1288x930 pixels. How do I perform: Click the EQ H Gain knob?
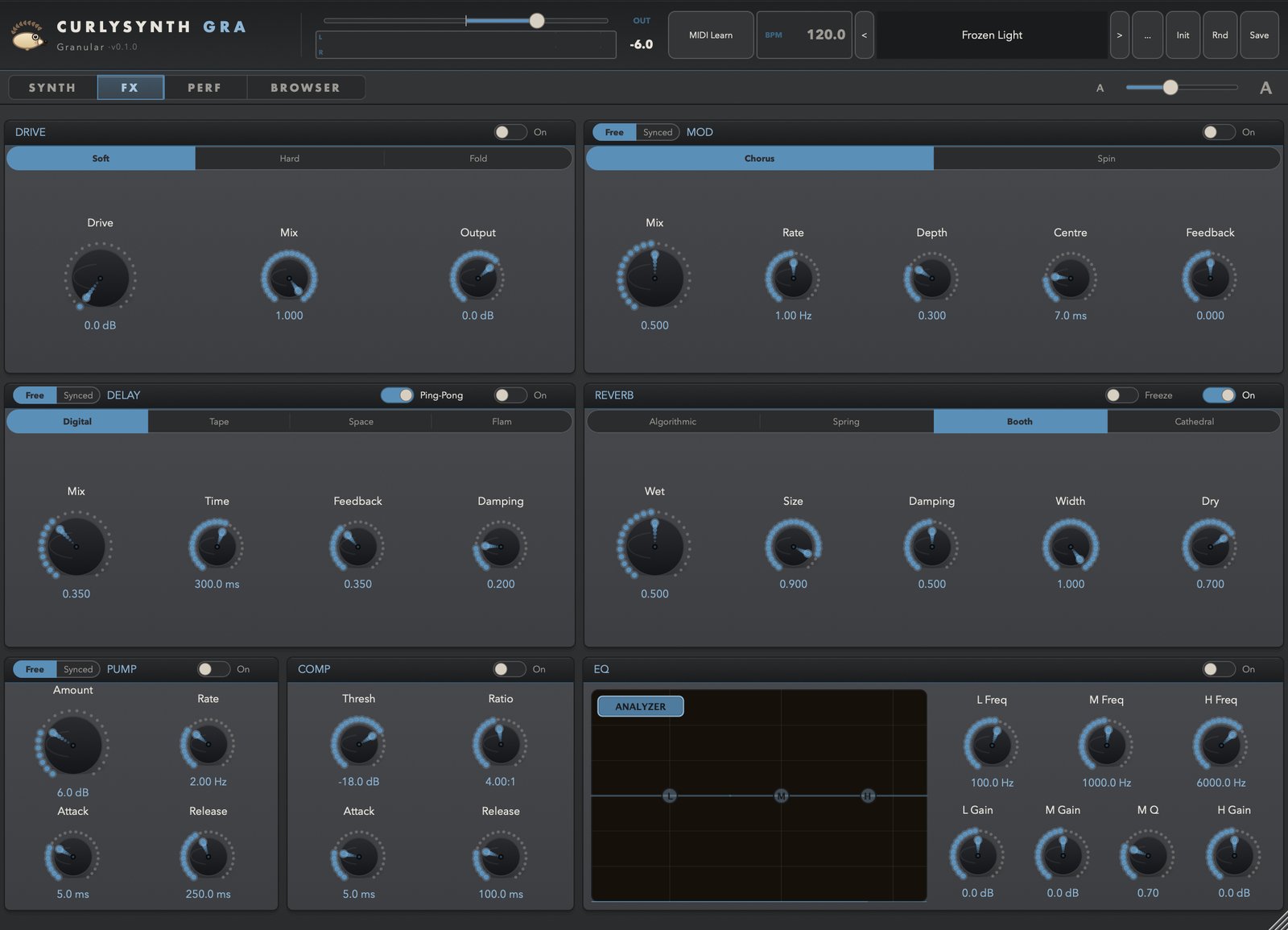1233,856
